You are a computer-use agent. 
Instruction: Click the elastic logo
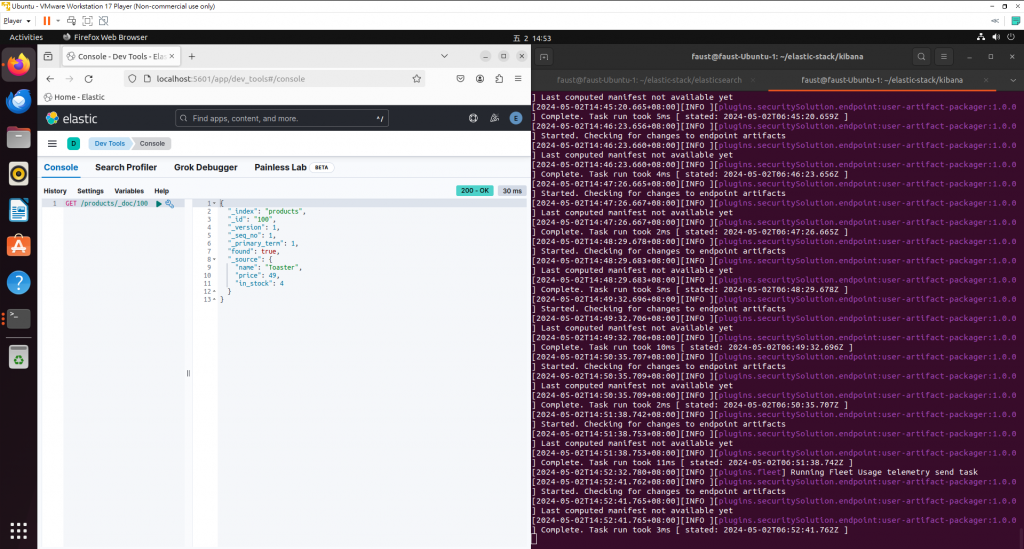(71, 118)
